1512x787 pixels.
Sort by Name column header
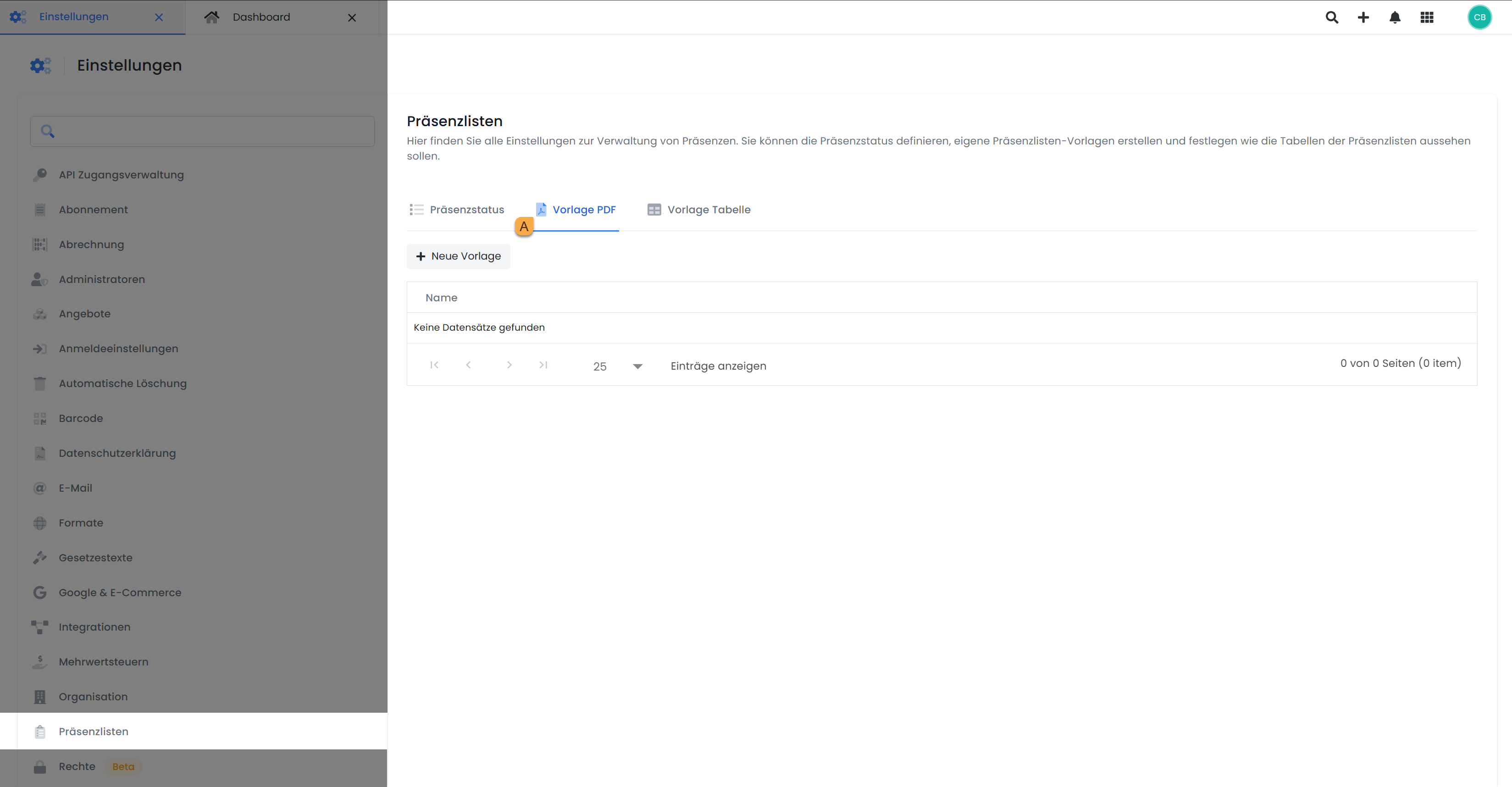(x=441, y=298)
